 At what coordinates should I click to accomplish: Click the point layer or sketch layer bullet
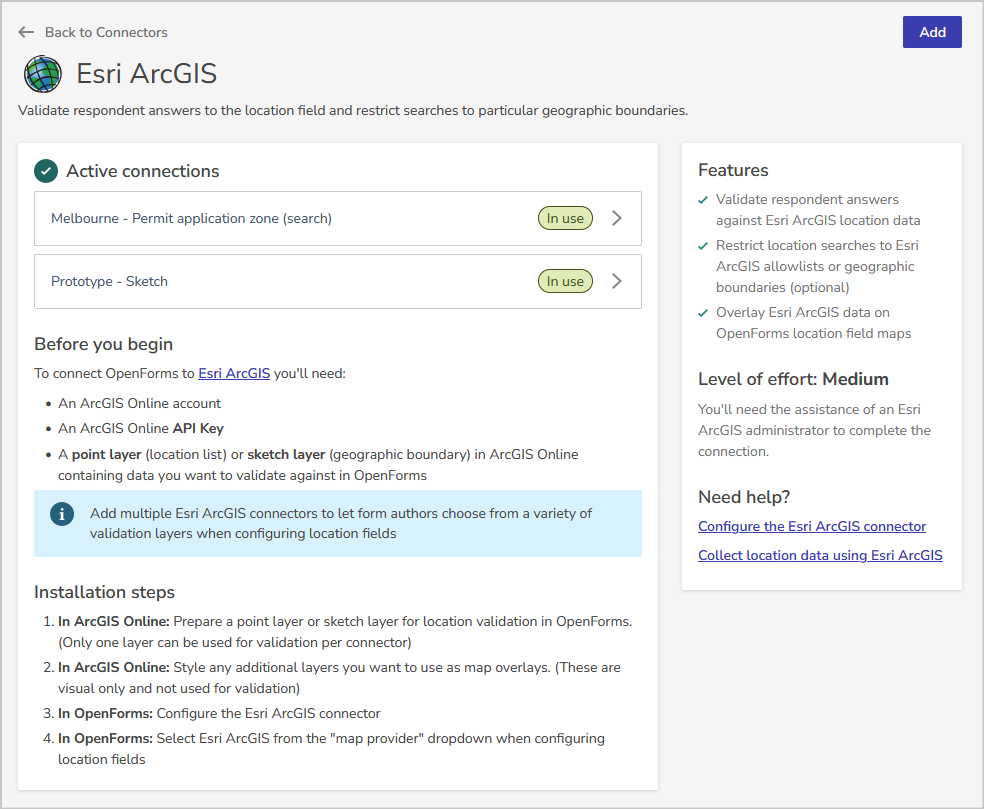pos(318,465)
